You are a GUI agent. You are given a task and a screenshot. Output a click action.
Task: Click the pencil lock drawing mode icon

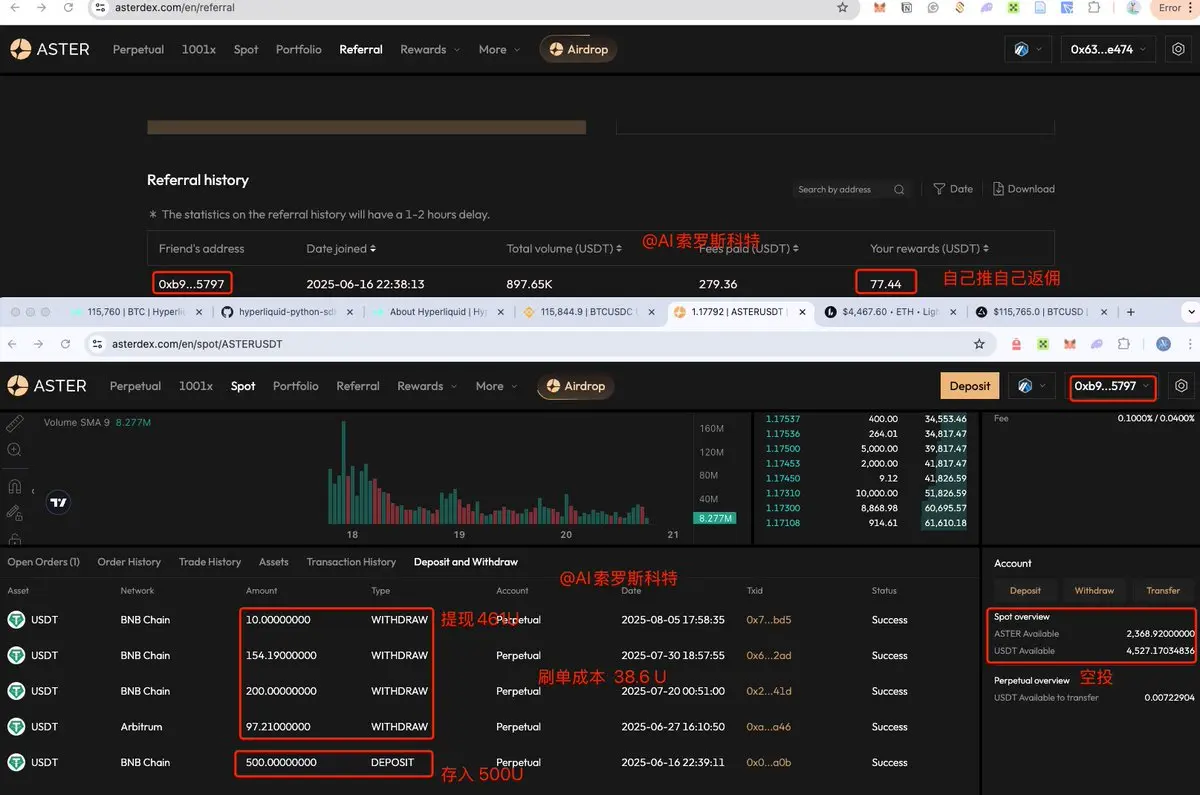coord(14,513)
